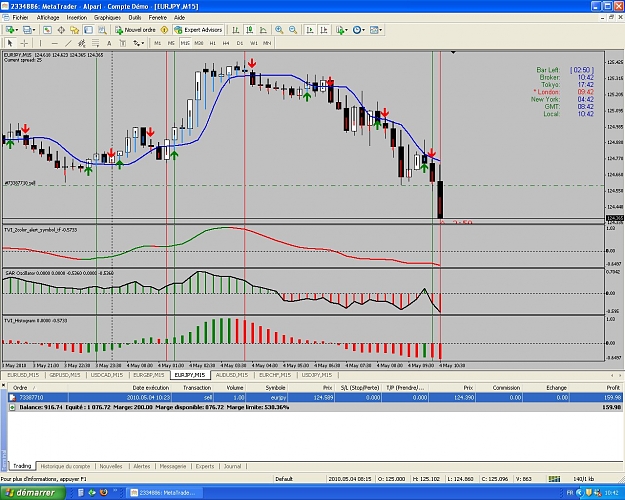Screen dimensions: 625x500
Task: Select the Trendline drawing tool
Action: pyautogui.click(x=68, y=43)
